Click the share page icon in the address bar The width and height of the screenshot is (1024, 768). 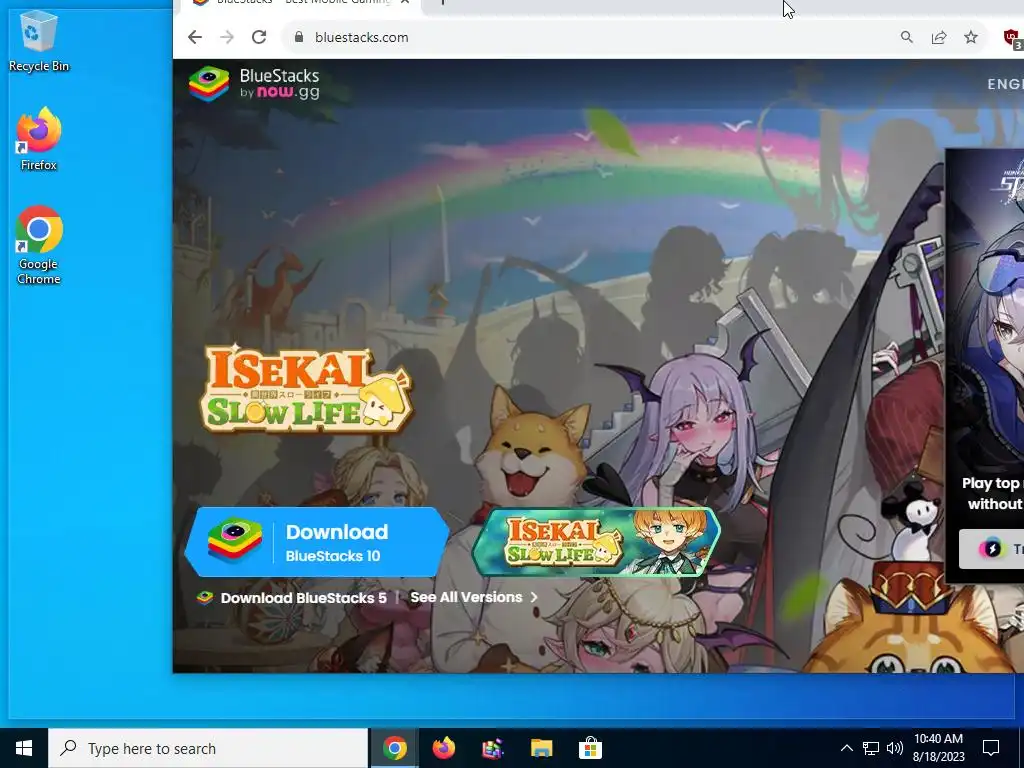click(939, 37)
